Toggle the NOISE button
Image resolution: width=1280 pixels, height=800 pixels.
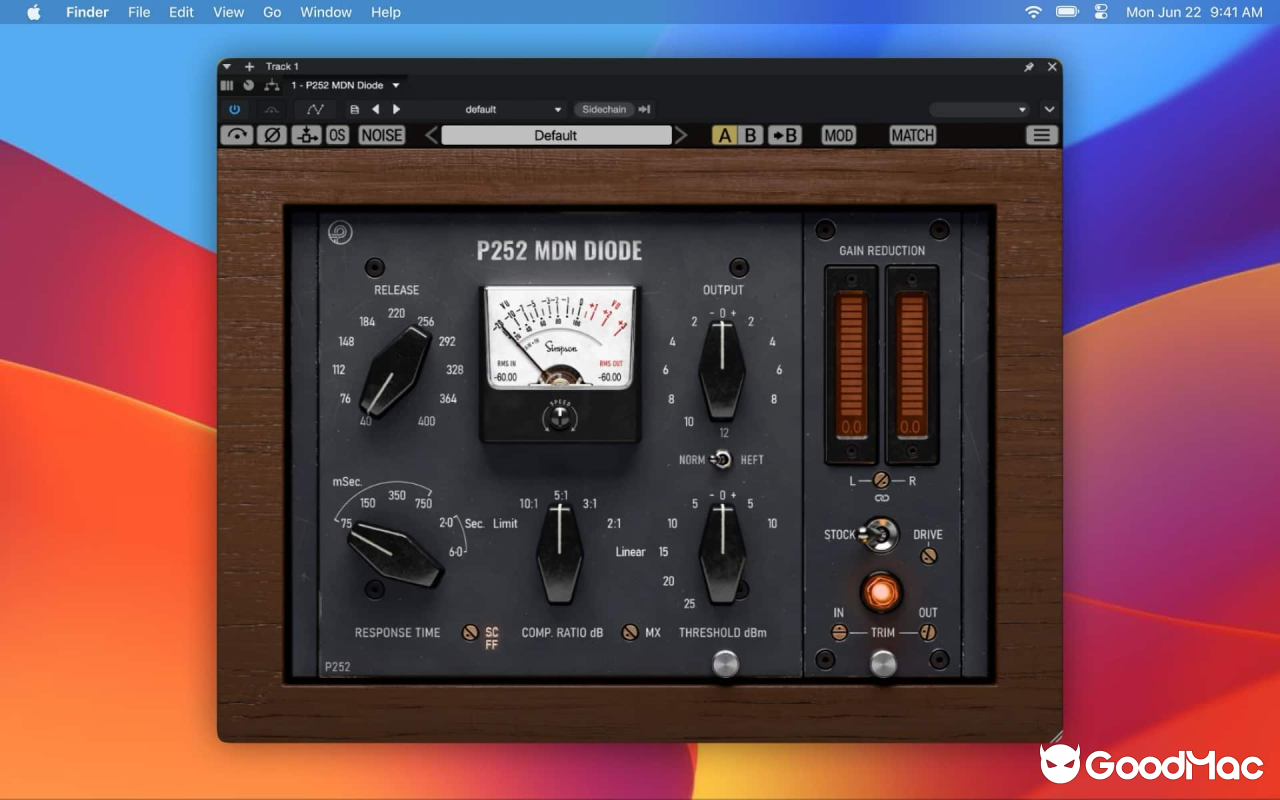click(x=382, y=135)
